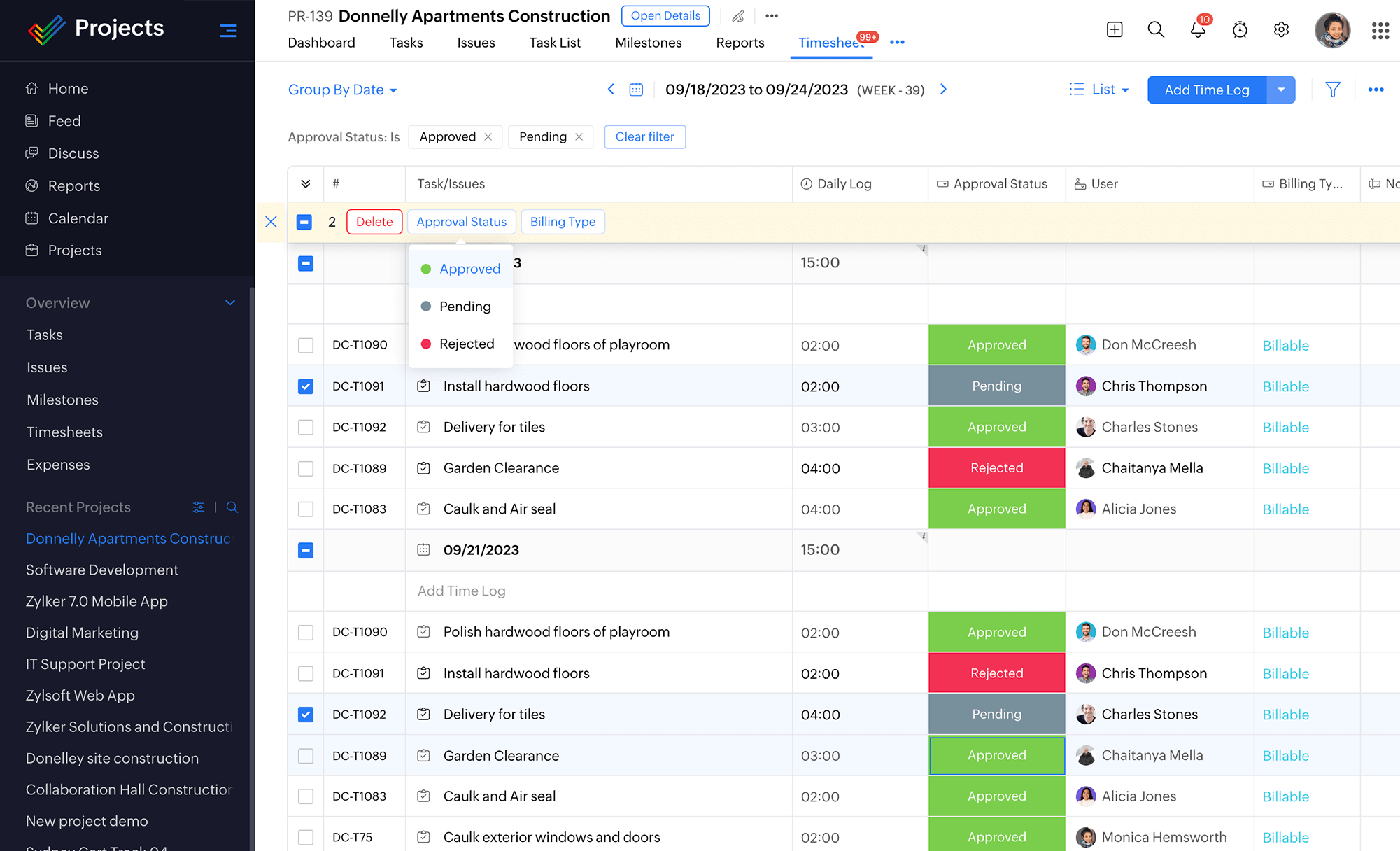Toggle the 09/21/2023 group checkbox

[x=306, y=550]
